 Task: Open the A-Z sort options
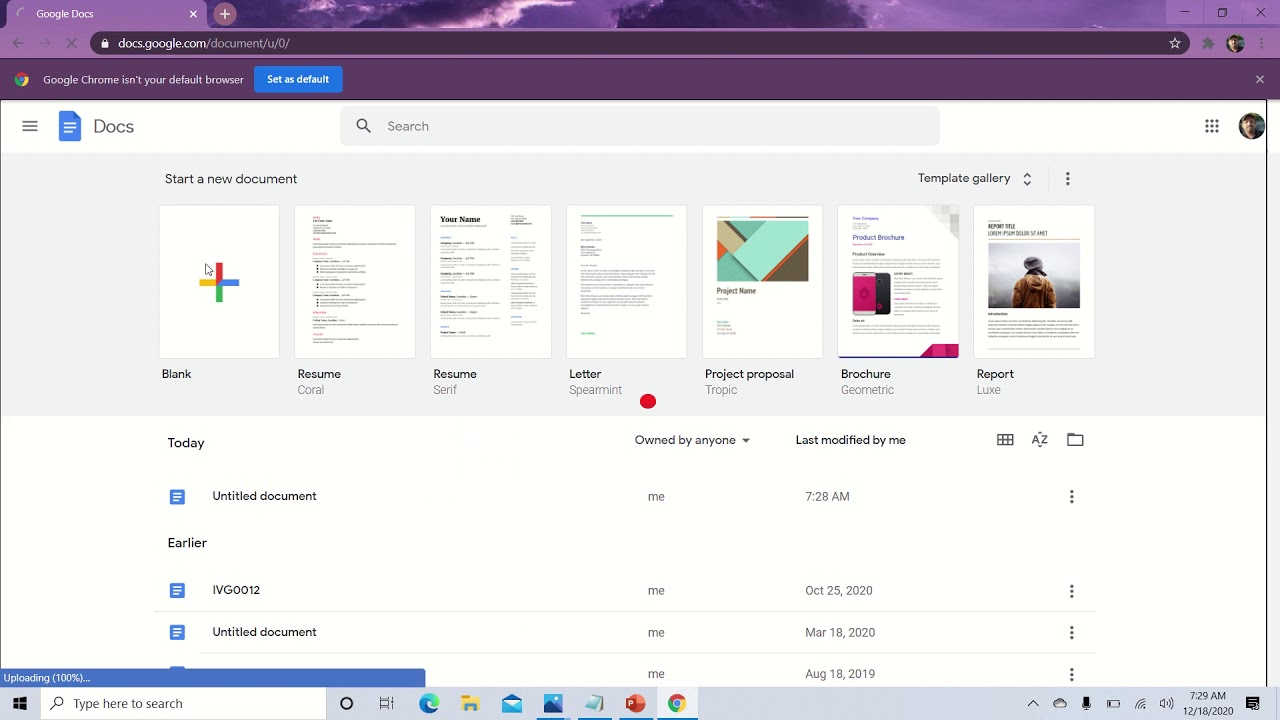point(1040,440)
